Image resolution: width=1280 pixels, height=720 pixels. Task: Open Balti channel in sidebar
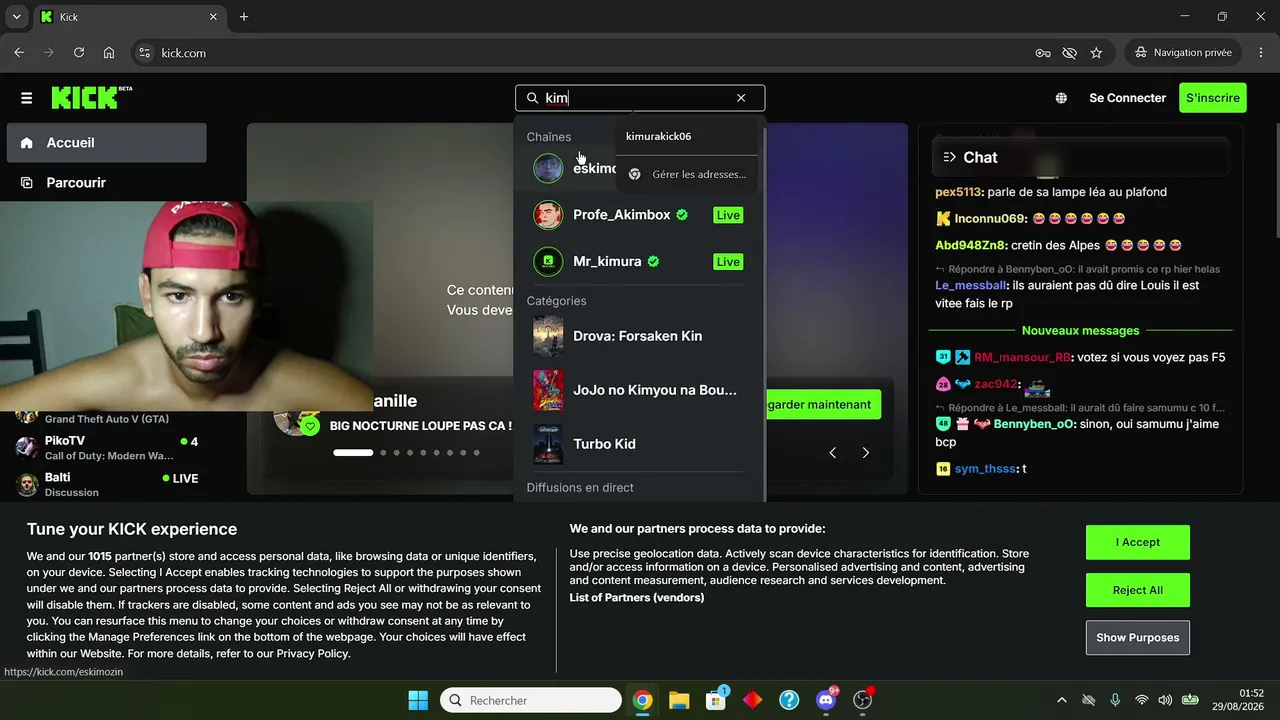coord(107,485)
